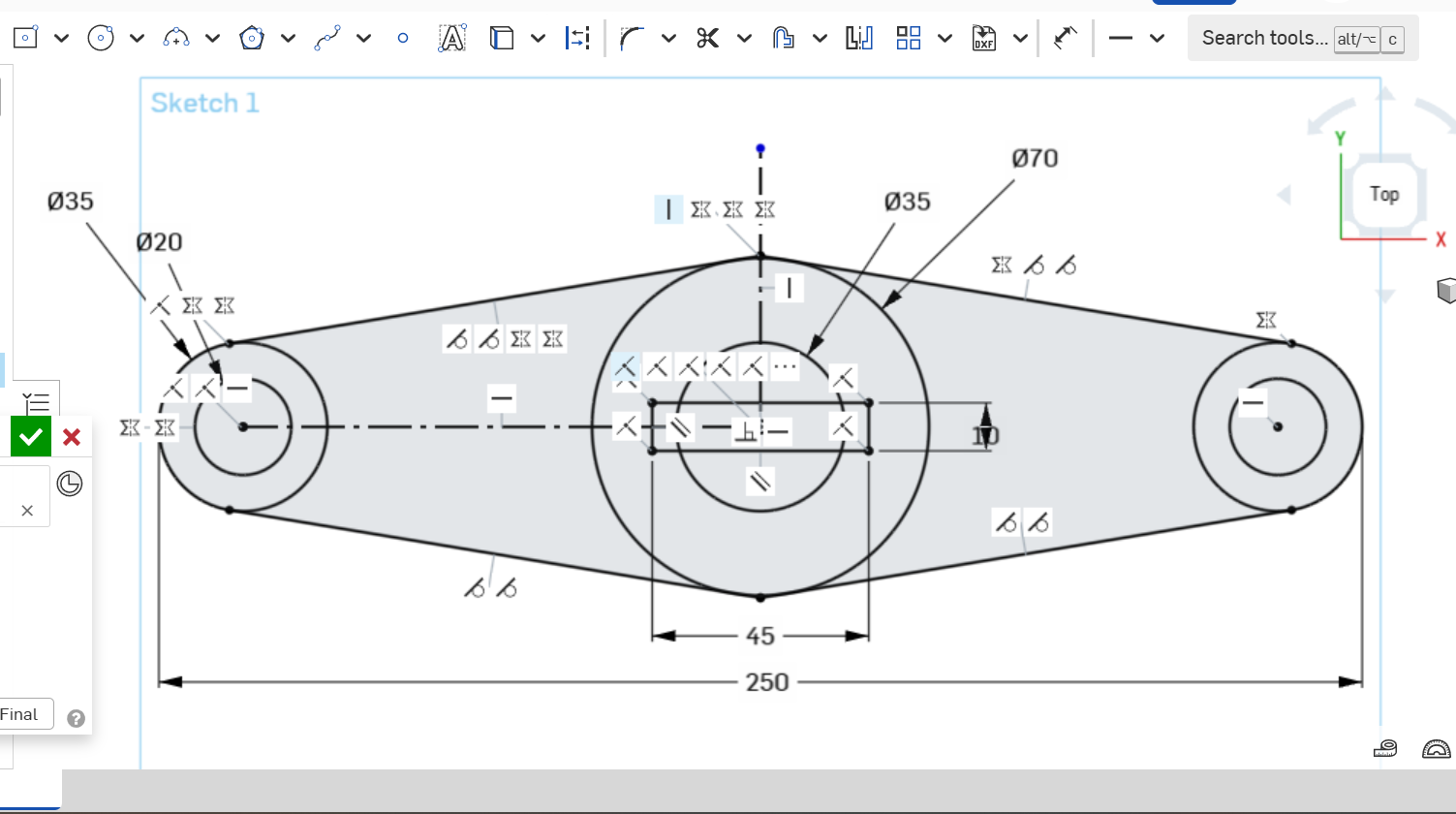Select the horizontal constraint tool
1456x814 pixels.
tap(1121, 38)
